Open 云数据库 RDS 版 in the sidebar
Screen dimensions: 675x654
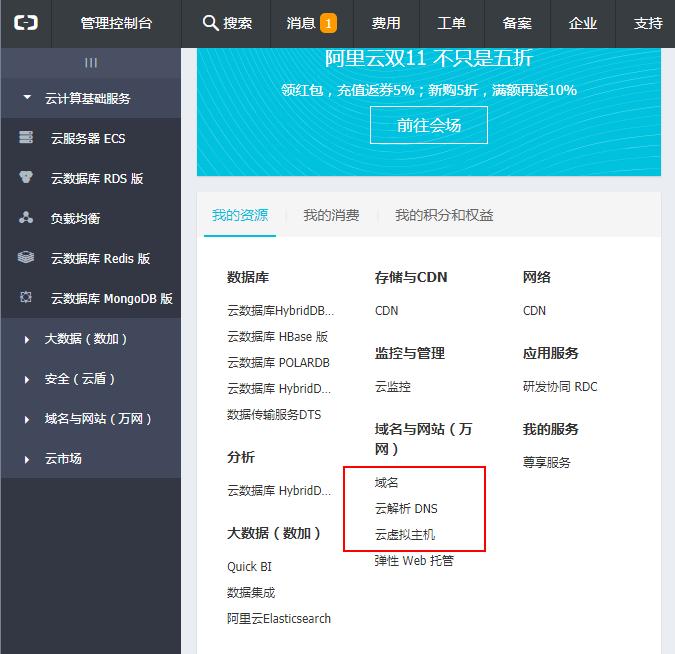97,178
